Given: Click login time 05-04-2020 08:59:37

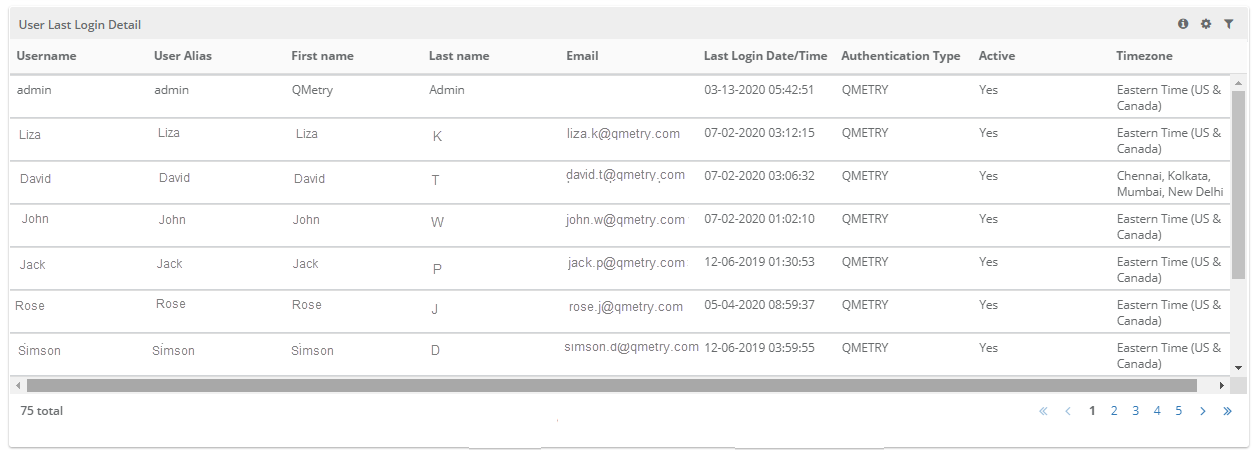Looking at the screenshot, I should (x=760, y=305).
